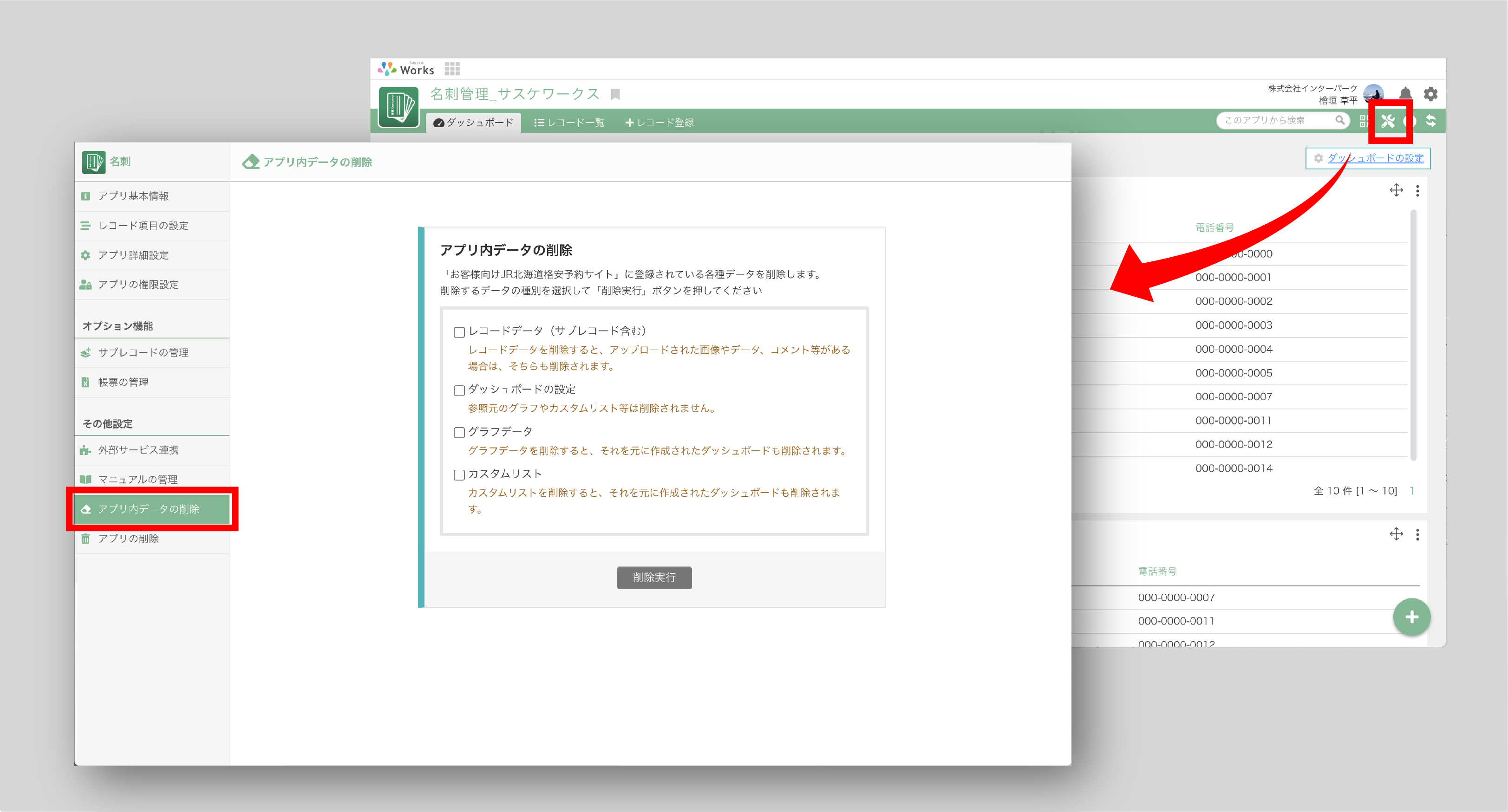
Task: Click the refresh arrows icon in green bar
Action: coord(1431,121)
